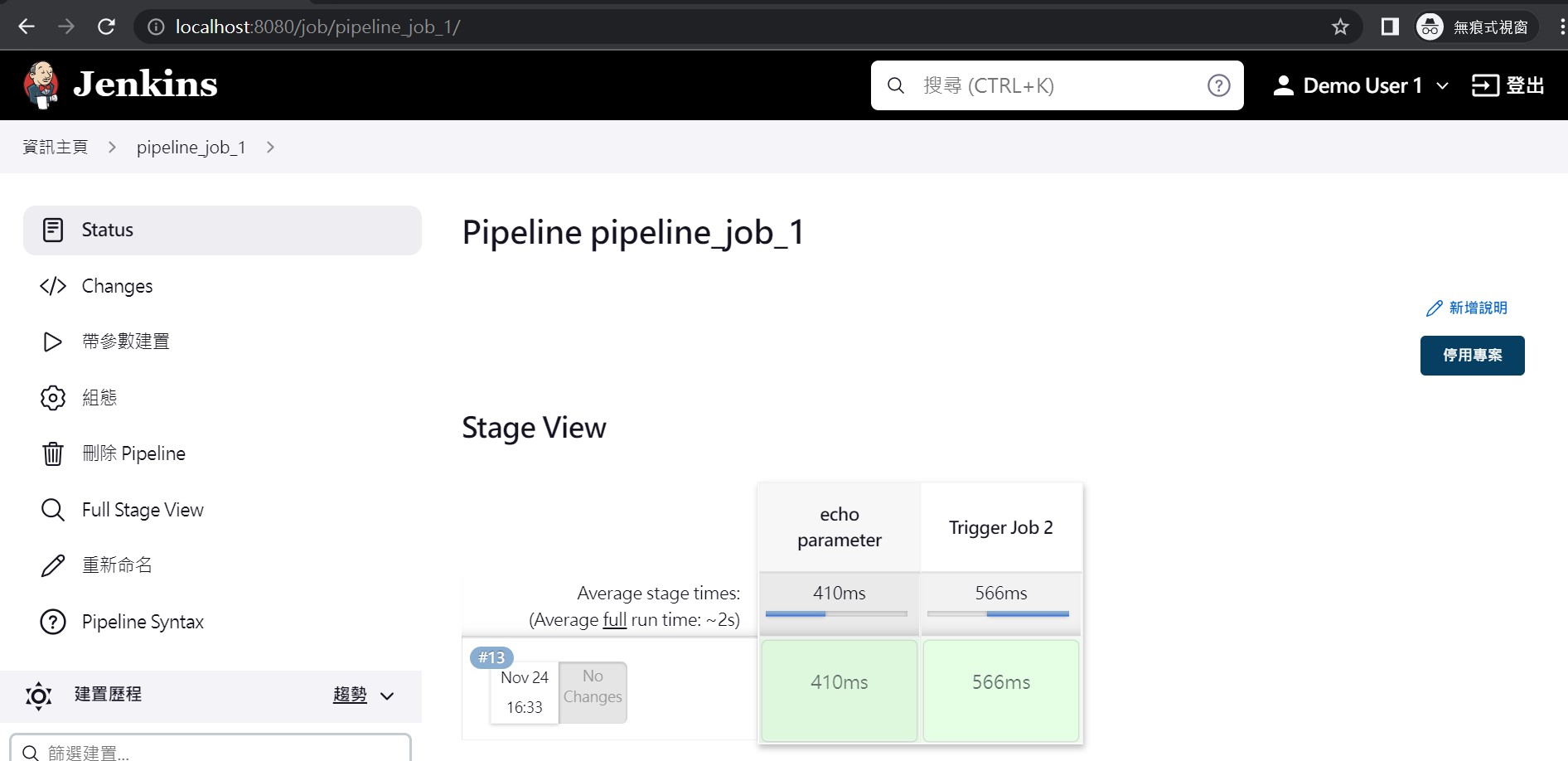Open the 趨勢 trend link
The width and height of the screenshot is (1568, 761).
[350, 695]
